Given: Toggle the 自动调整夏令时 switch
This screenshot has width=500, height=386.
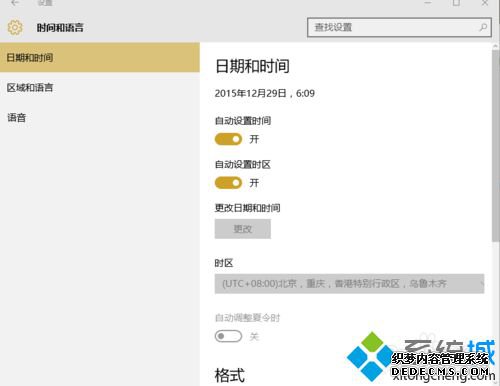Looking at the screenshot, I should tap(228, 336).
